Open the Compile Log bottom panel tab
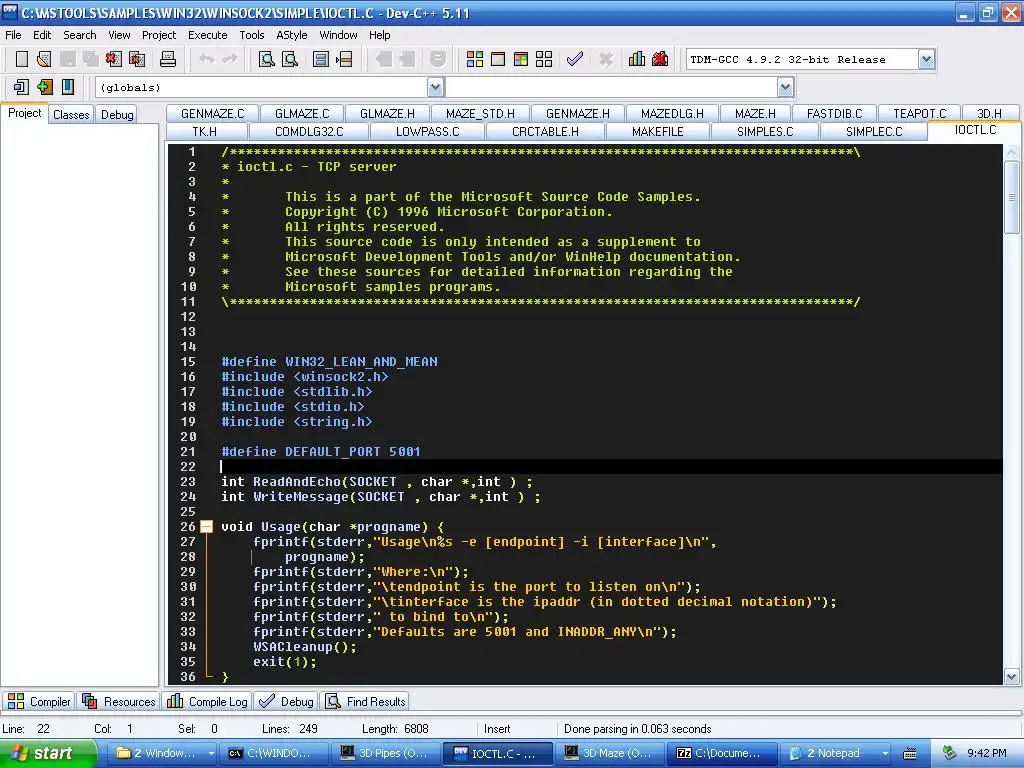This screenshot has width=1024, height=768. [207, 701]
